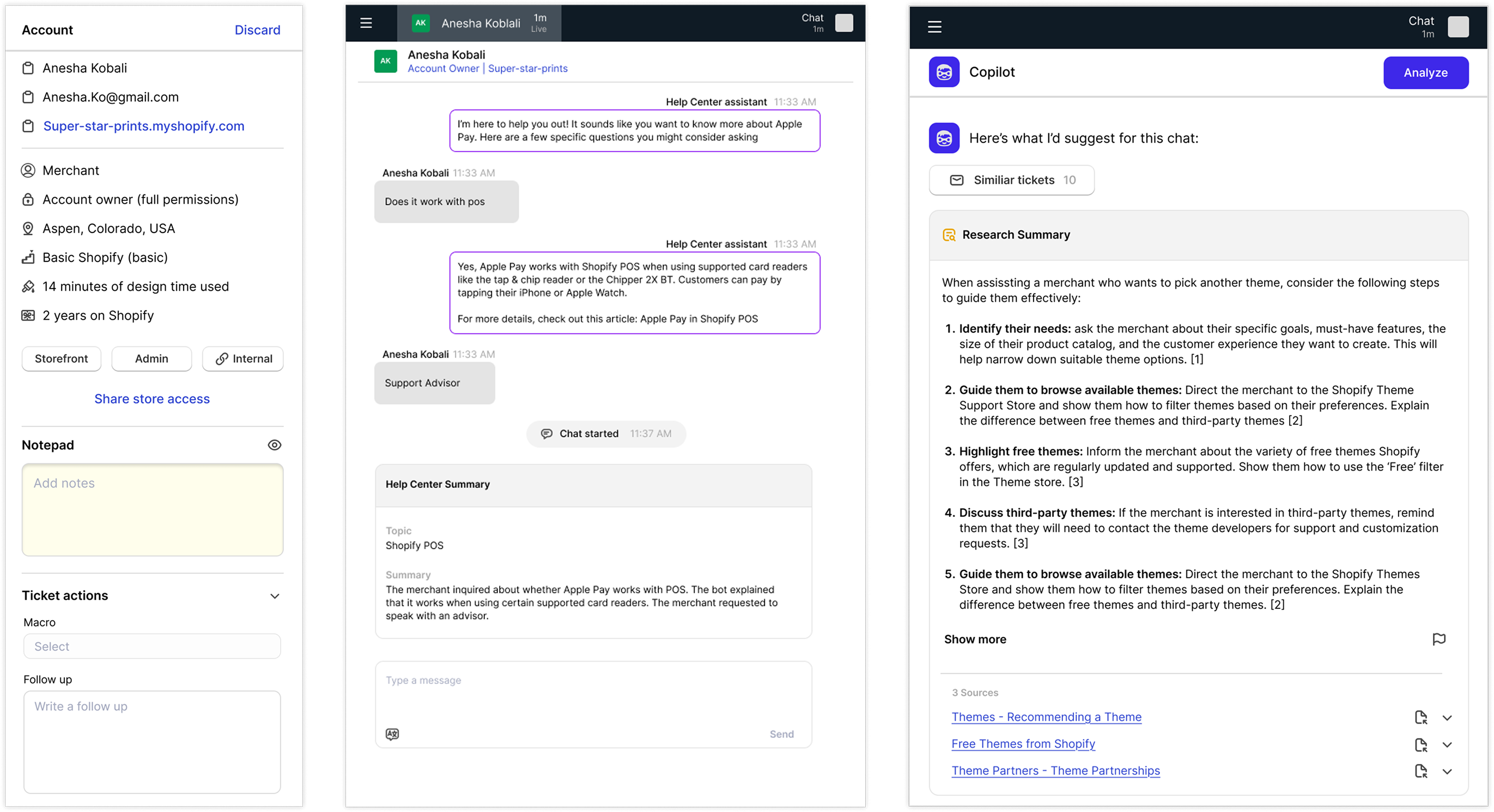1494x812 pixels.
Task: Open Similiar tickets 10 button
Action: tap(1011, 180)
